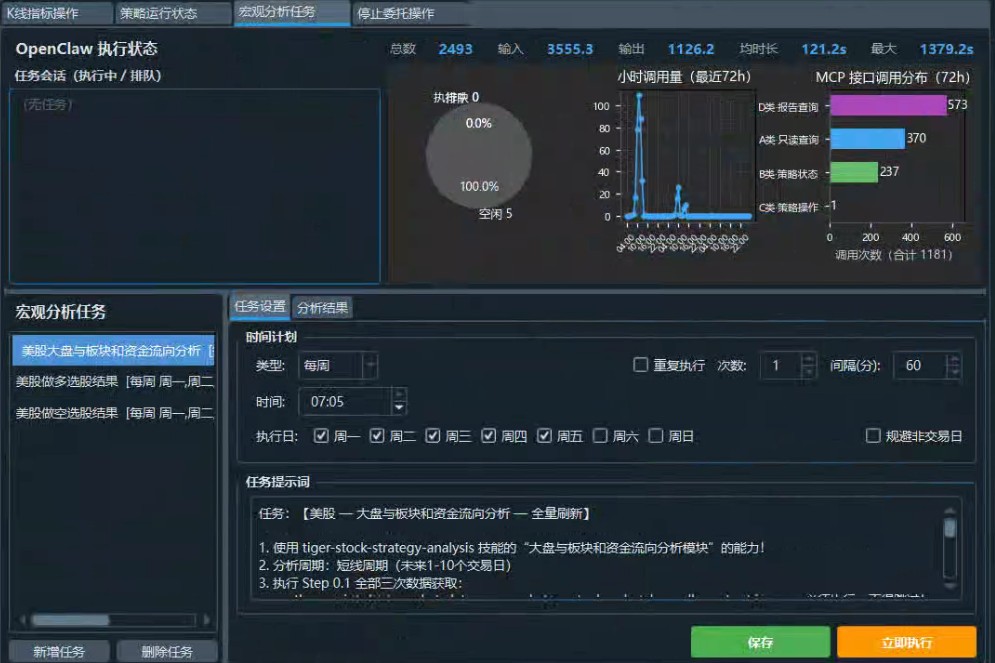Click the green 保存 button
The image size is (995, 663).
pos(760,642)
